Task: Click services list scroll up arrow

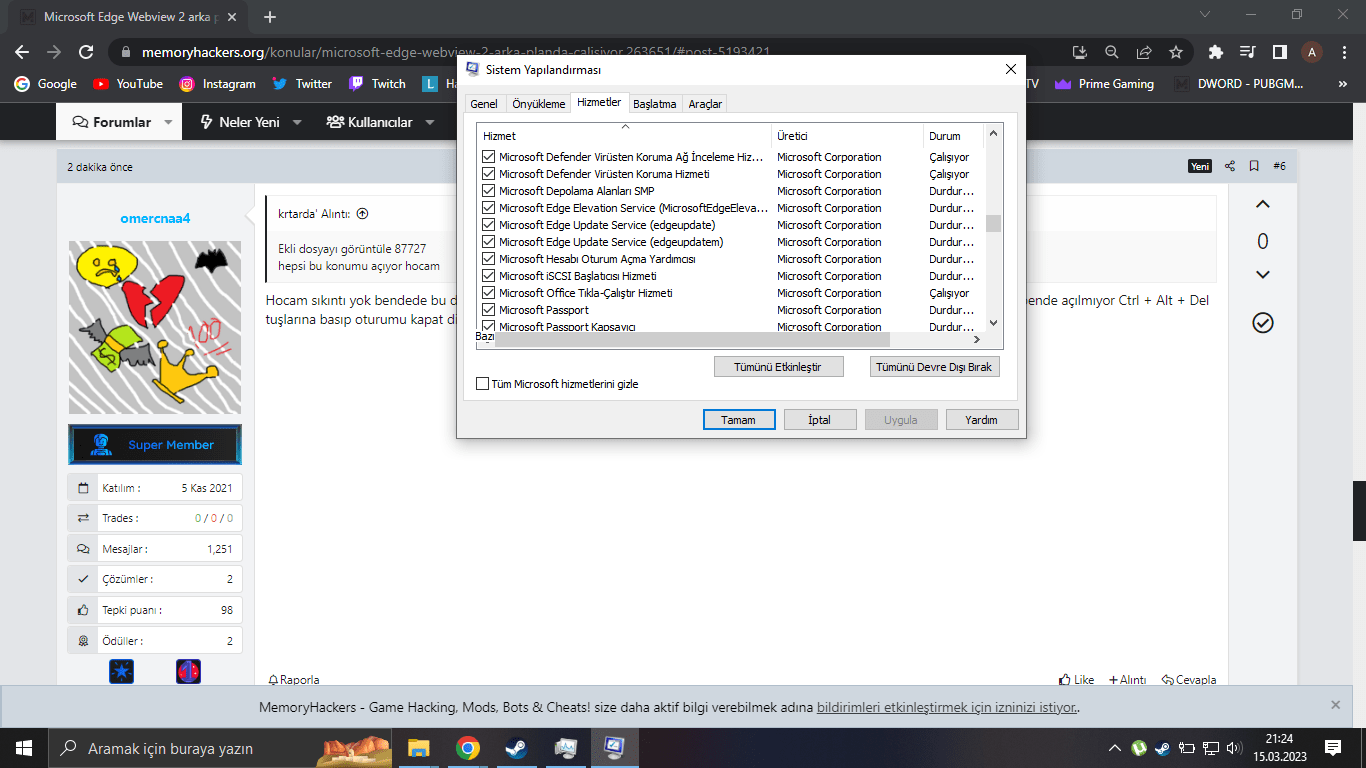Action: click(x=993, y=132)
